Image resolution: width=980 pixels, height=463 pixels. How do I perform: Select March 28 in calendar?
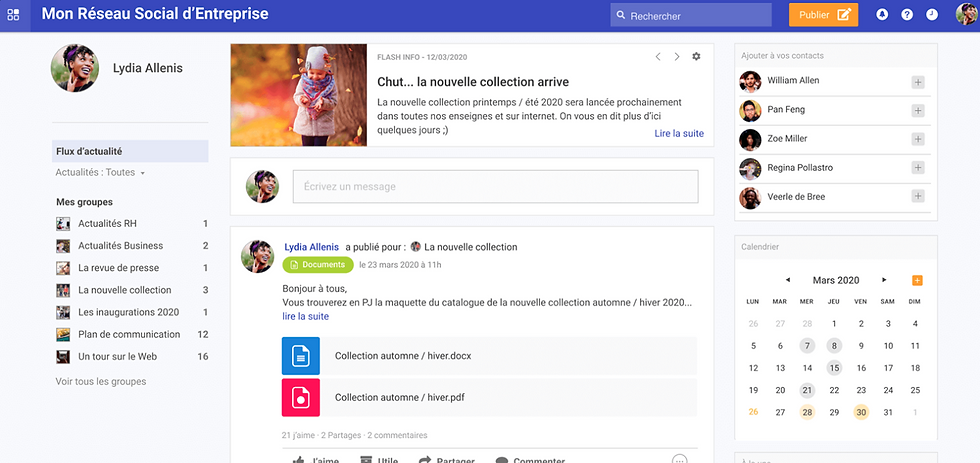pyautogui.click(x=807, y=412)
